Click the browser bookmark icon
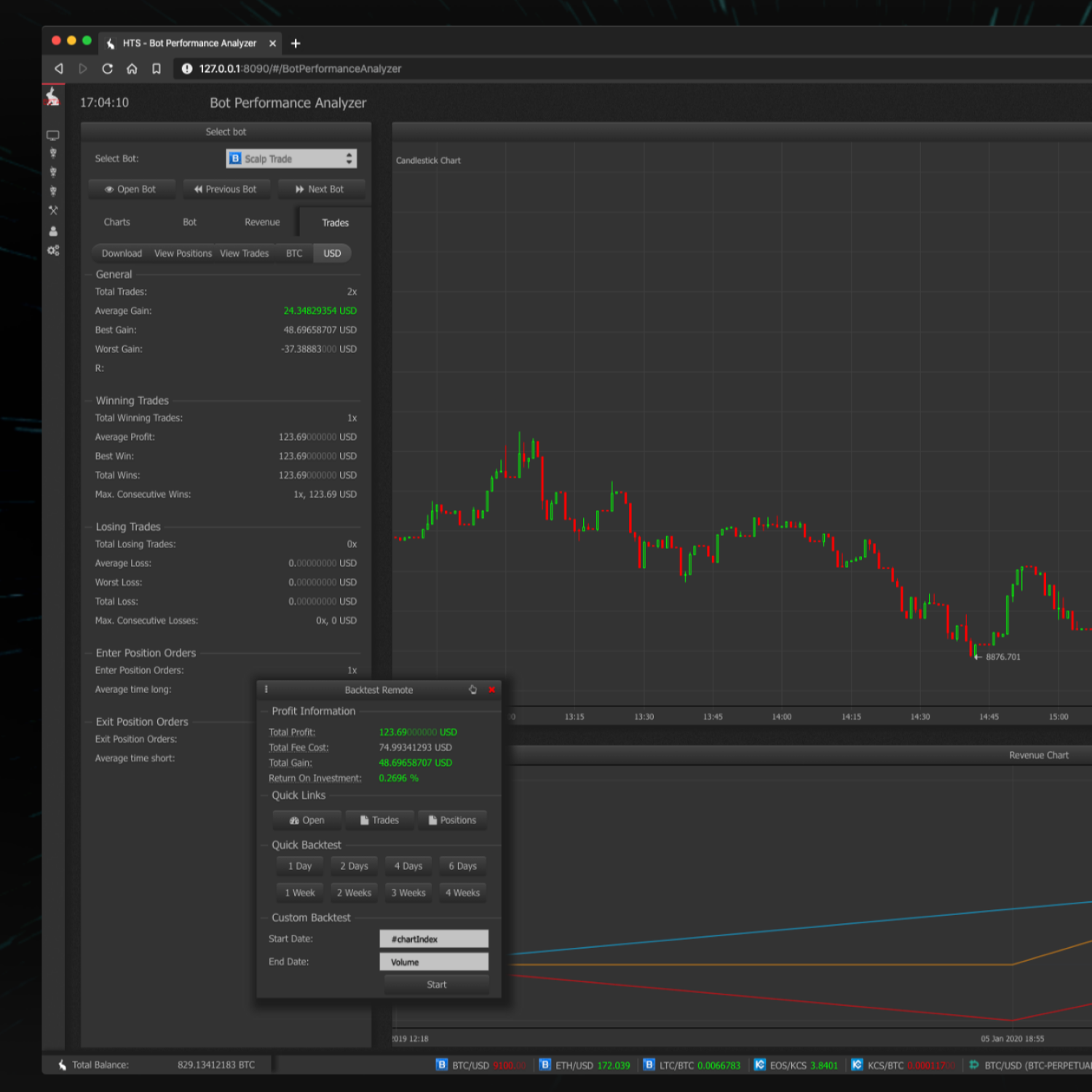Viewport: 1092px width, 1092px height. coord(156,68)
